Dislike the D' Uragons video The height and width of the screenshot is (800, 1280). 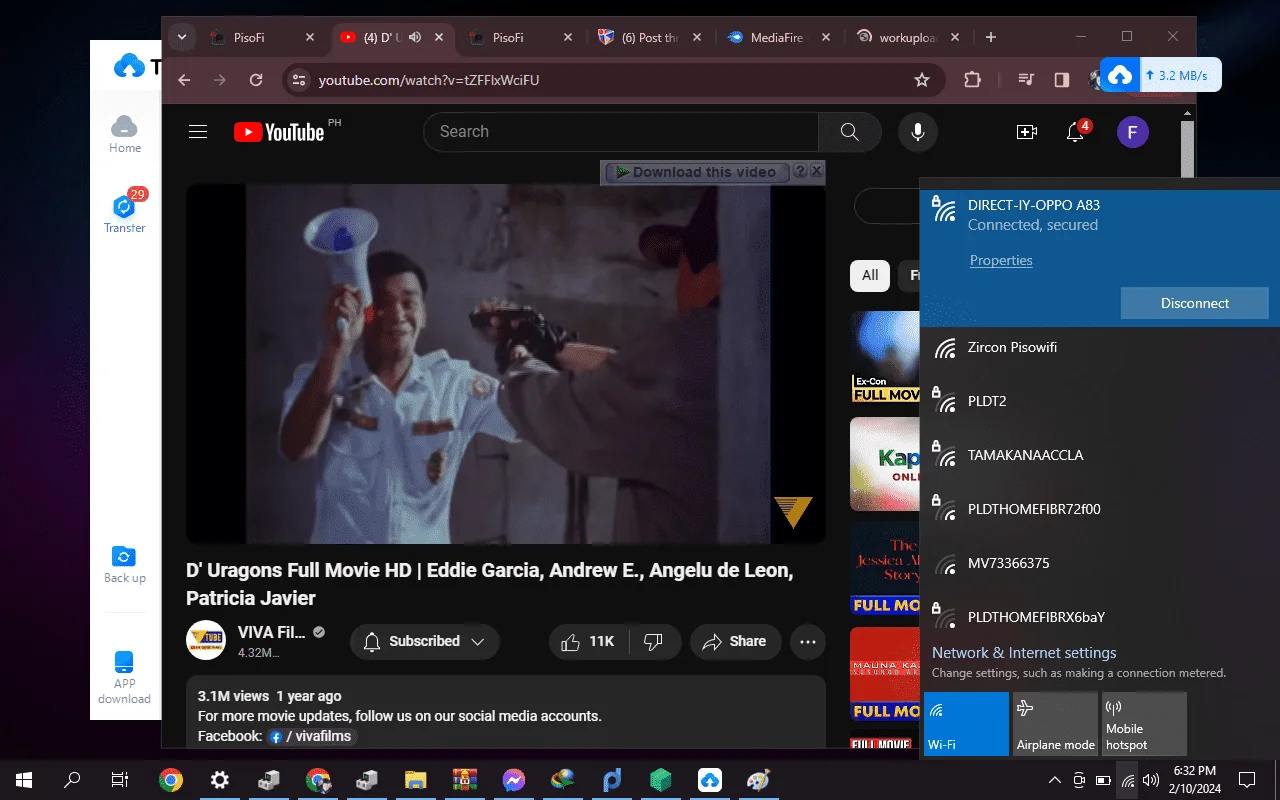[654, 642]
